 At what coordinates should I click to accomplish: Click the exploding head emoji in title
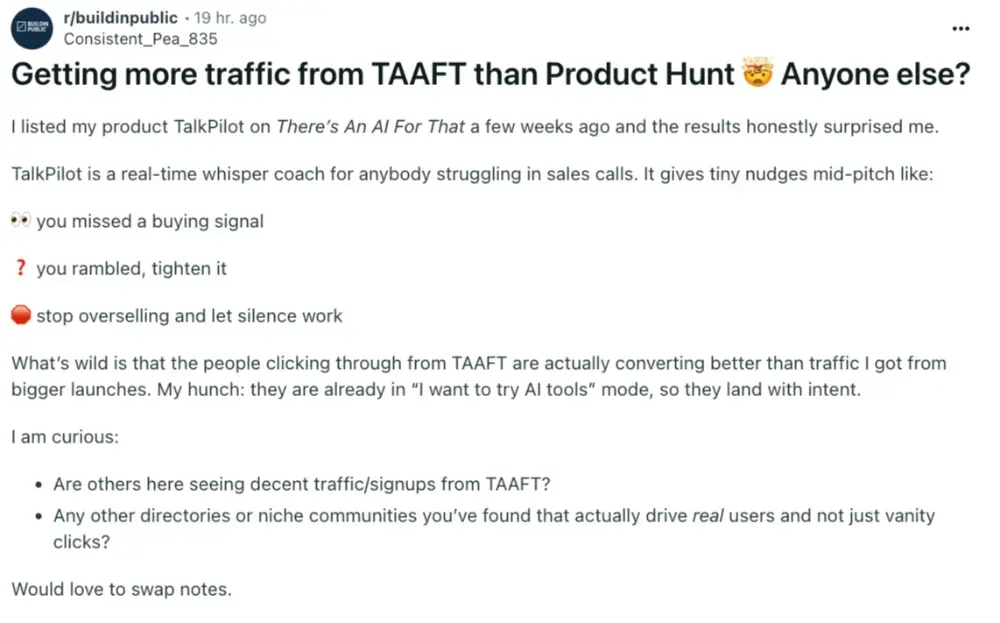[758, 76]
